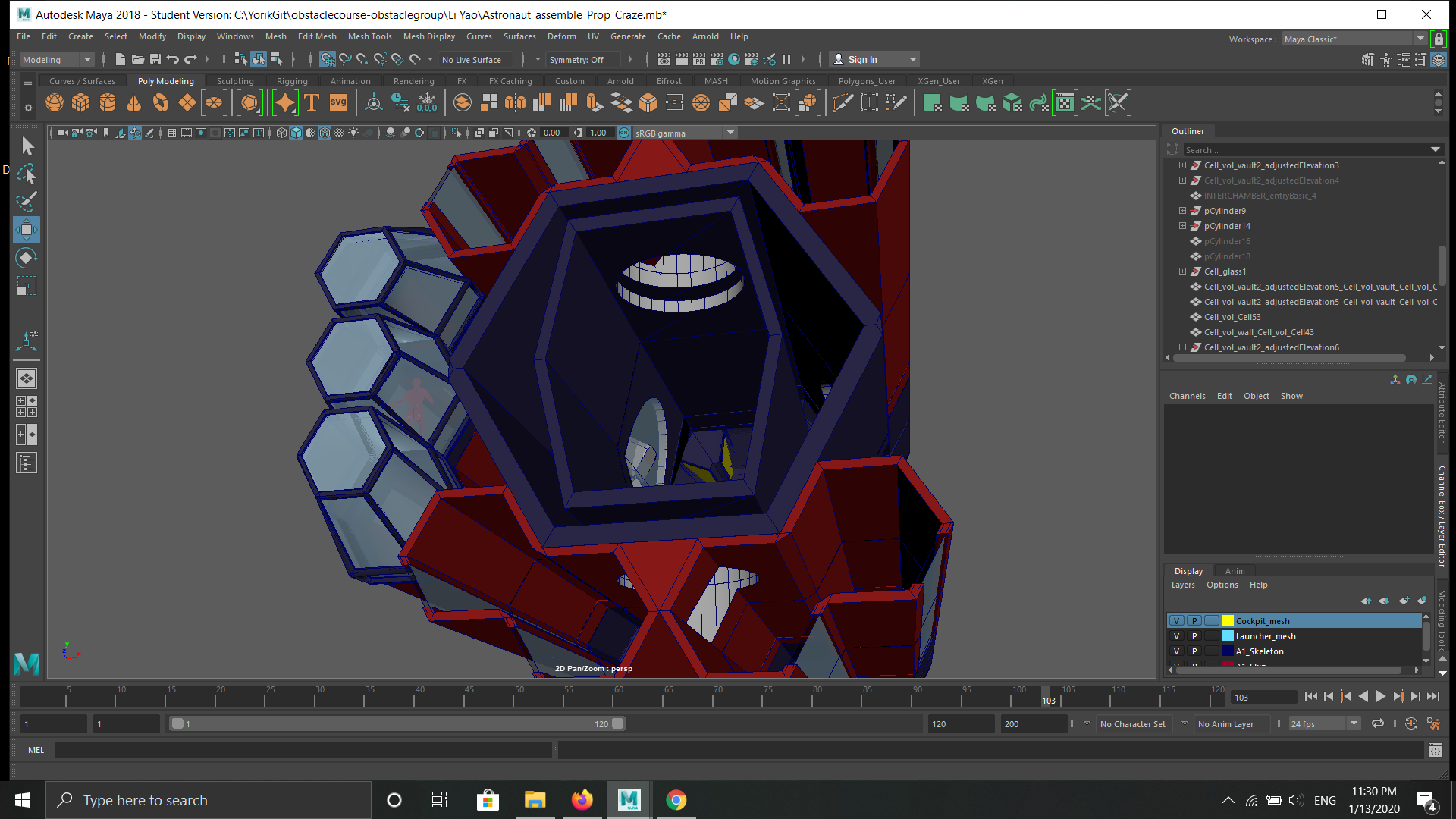Select the Lasso select tool
Viewport: 1456px width, 819px height.
pyautogui.click(x=27, y=174)
